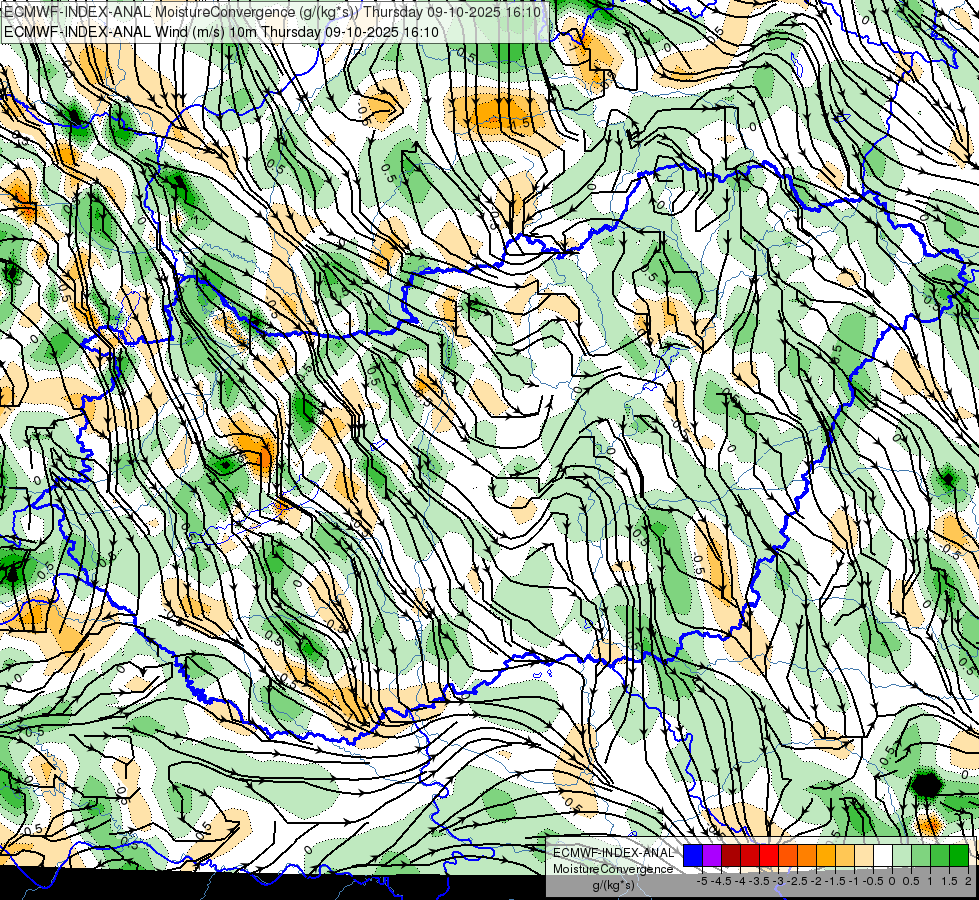Viewport: 979px width, 900px height.
Task: Click the '-1' legend tick label
Action: click(x=854, y=881)
